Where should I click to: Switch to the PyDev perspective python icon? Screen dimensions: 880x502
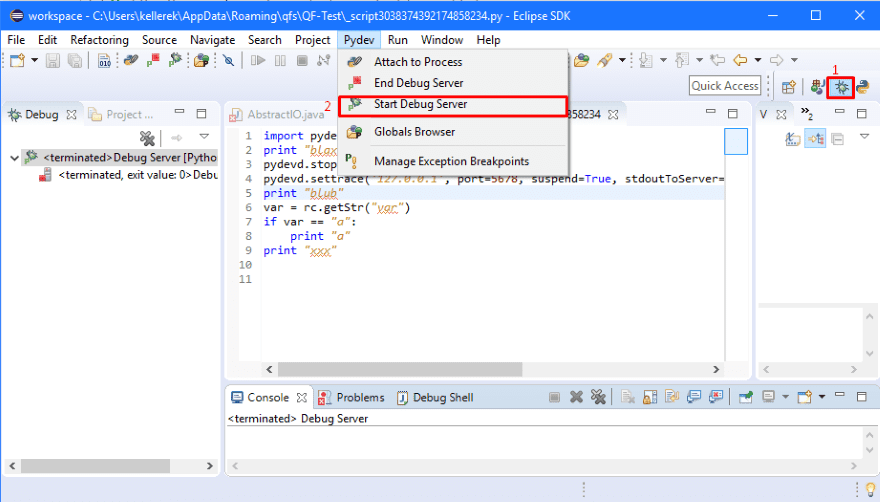click(863, 87)
